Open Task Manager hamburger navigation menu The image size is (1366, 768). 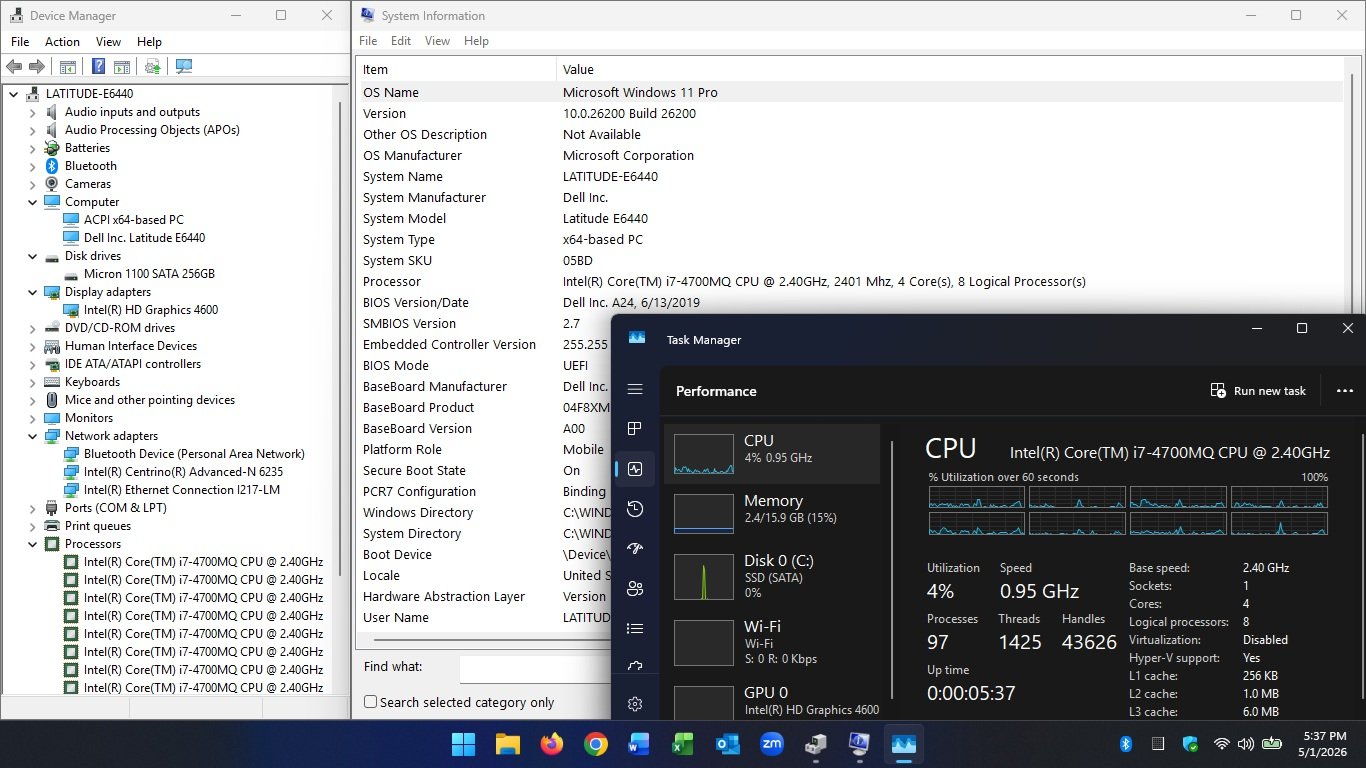click(635, 389)
